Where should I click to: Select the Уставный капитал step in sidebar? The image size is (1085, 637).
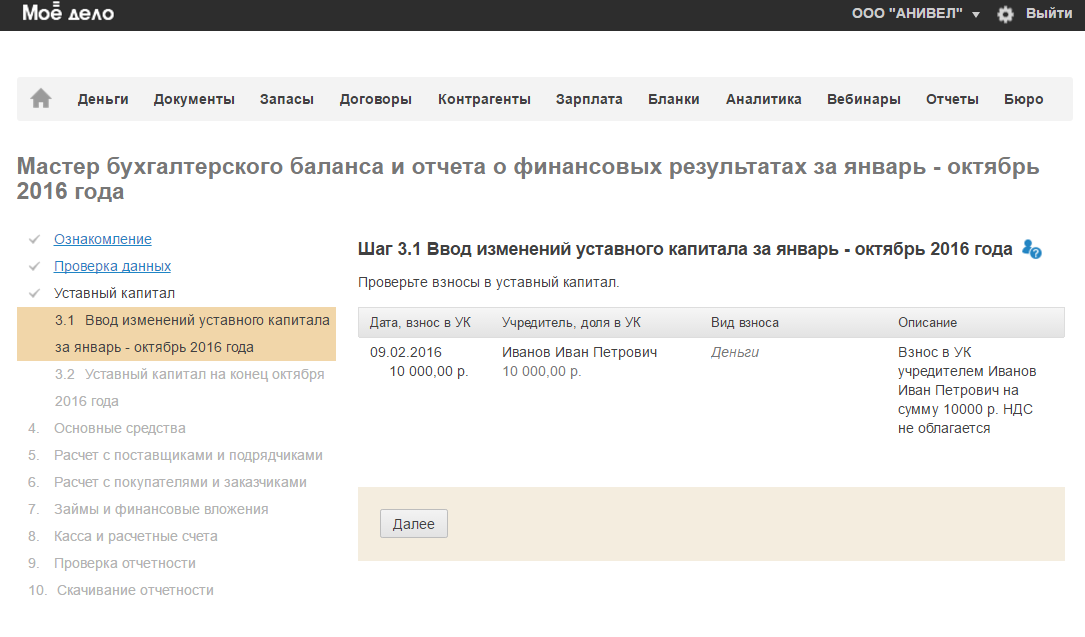[x=114, y=293]
